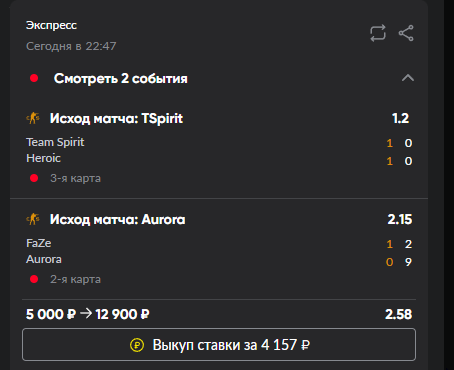Click the gold coin icon in buyout button
This screenshot has width=454, height=370.
137,345
